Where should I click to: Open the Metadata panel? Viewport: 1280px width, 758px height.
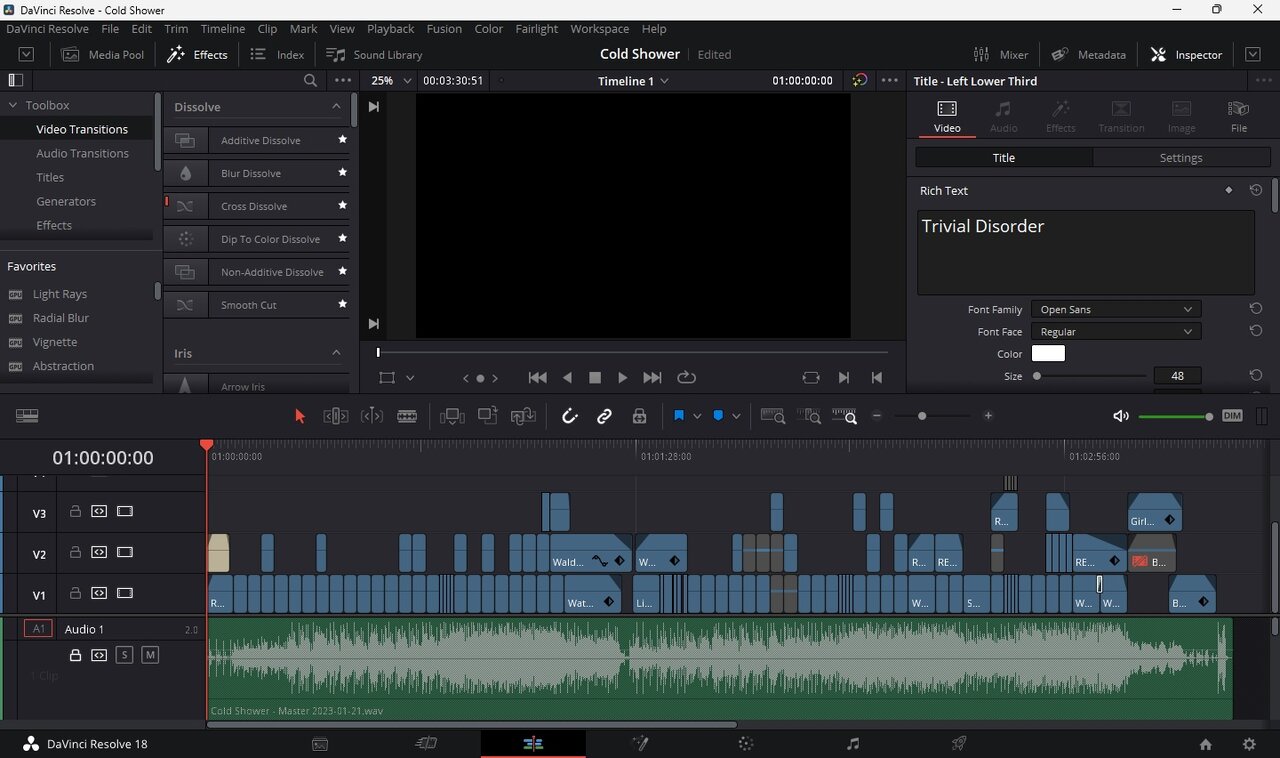pos(1089,54)
